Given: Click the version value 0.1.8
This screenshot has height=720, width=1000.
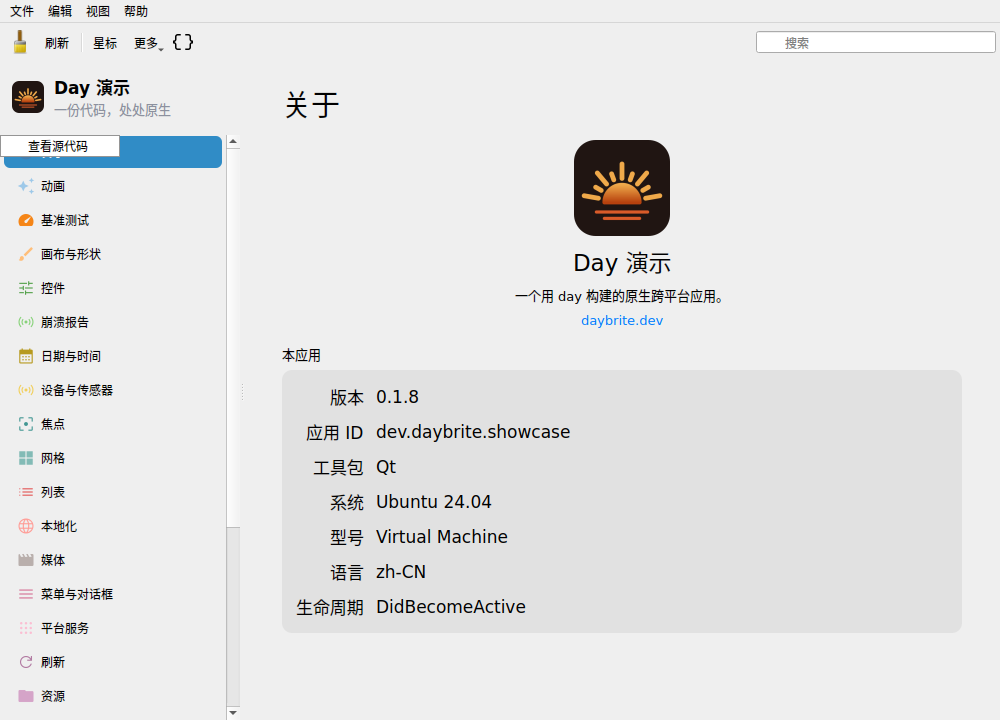Looking at the screenshot, I should coord(397,397).
